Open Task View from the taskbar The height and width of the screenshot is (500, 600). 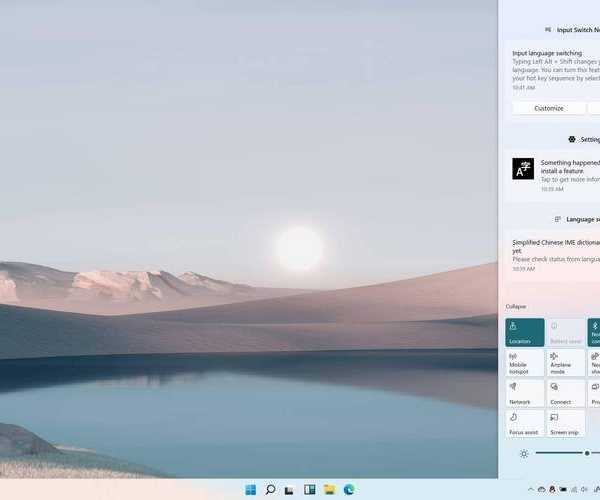click(x=290, y=489)
